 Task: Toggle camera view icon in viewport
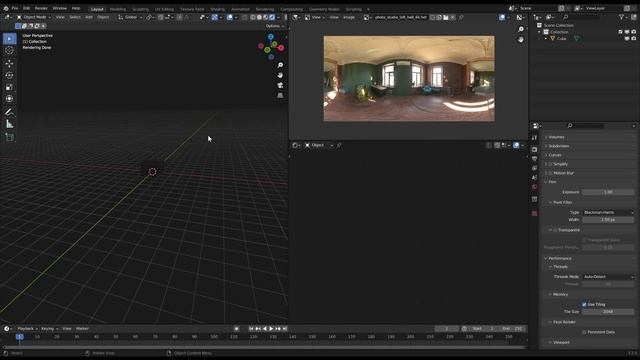point(280,85)
